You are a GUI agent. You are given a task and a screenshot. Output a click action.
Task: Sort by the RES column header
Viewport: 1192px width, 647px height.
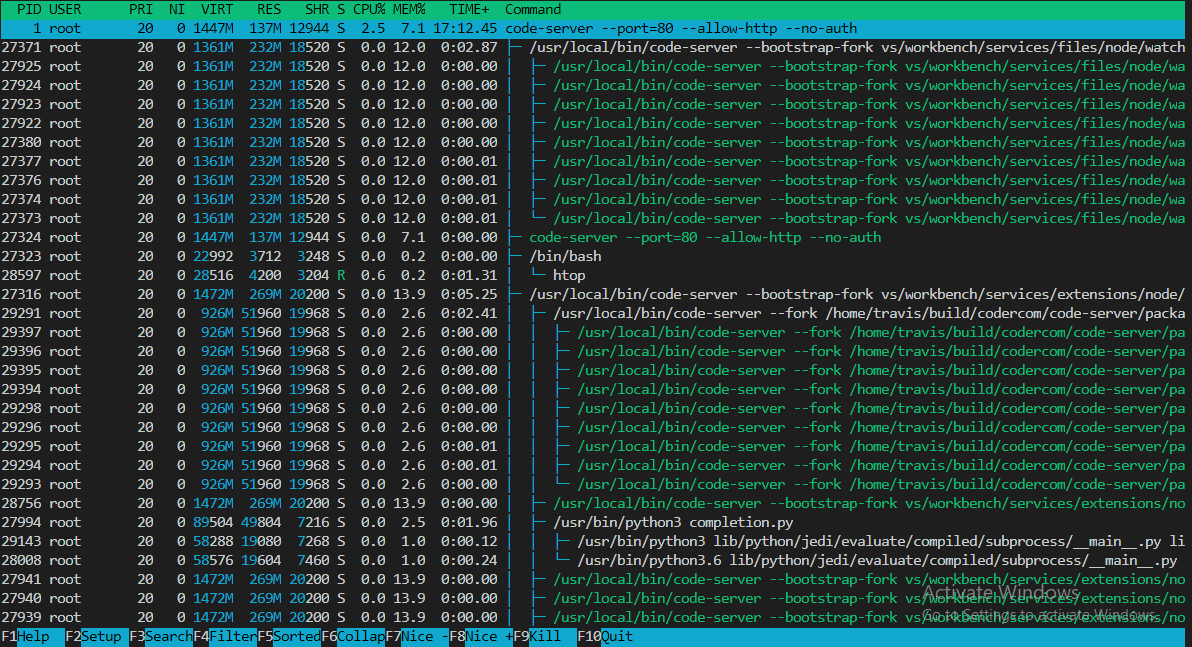[x=268, y=9]
